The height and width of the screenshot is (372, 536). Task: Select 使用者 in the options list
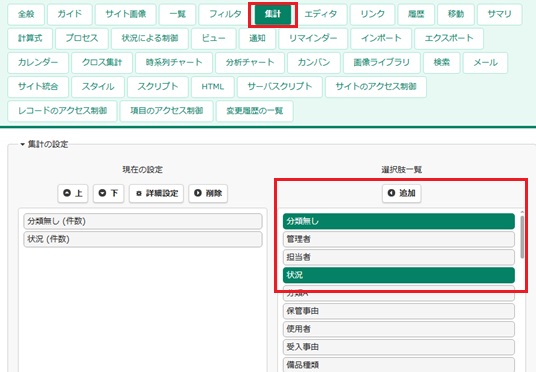tap(399, 329)
